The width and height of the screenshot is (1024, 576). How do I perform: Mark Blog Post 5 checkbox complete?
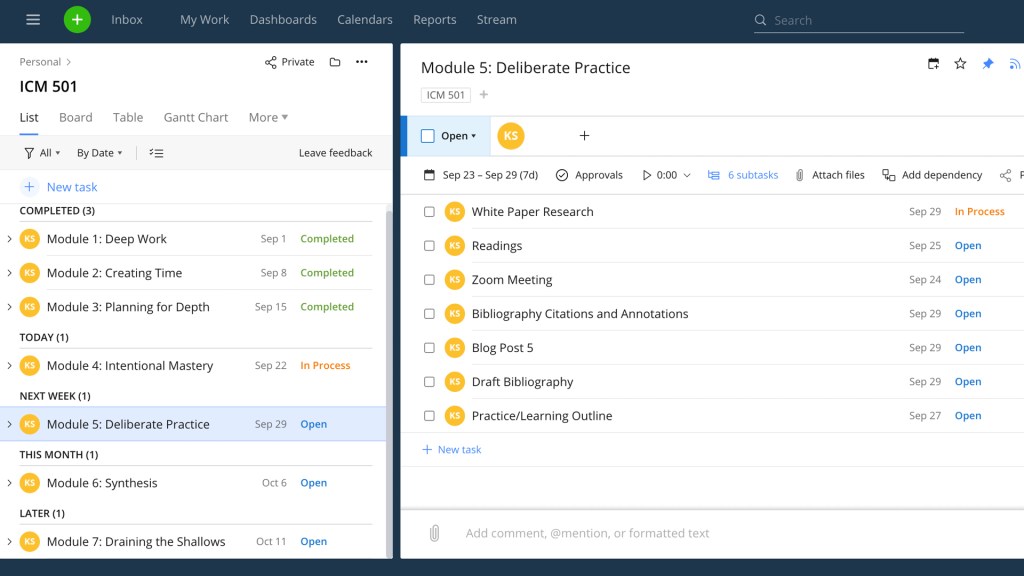pyautogui.click(x=429, y=348)
